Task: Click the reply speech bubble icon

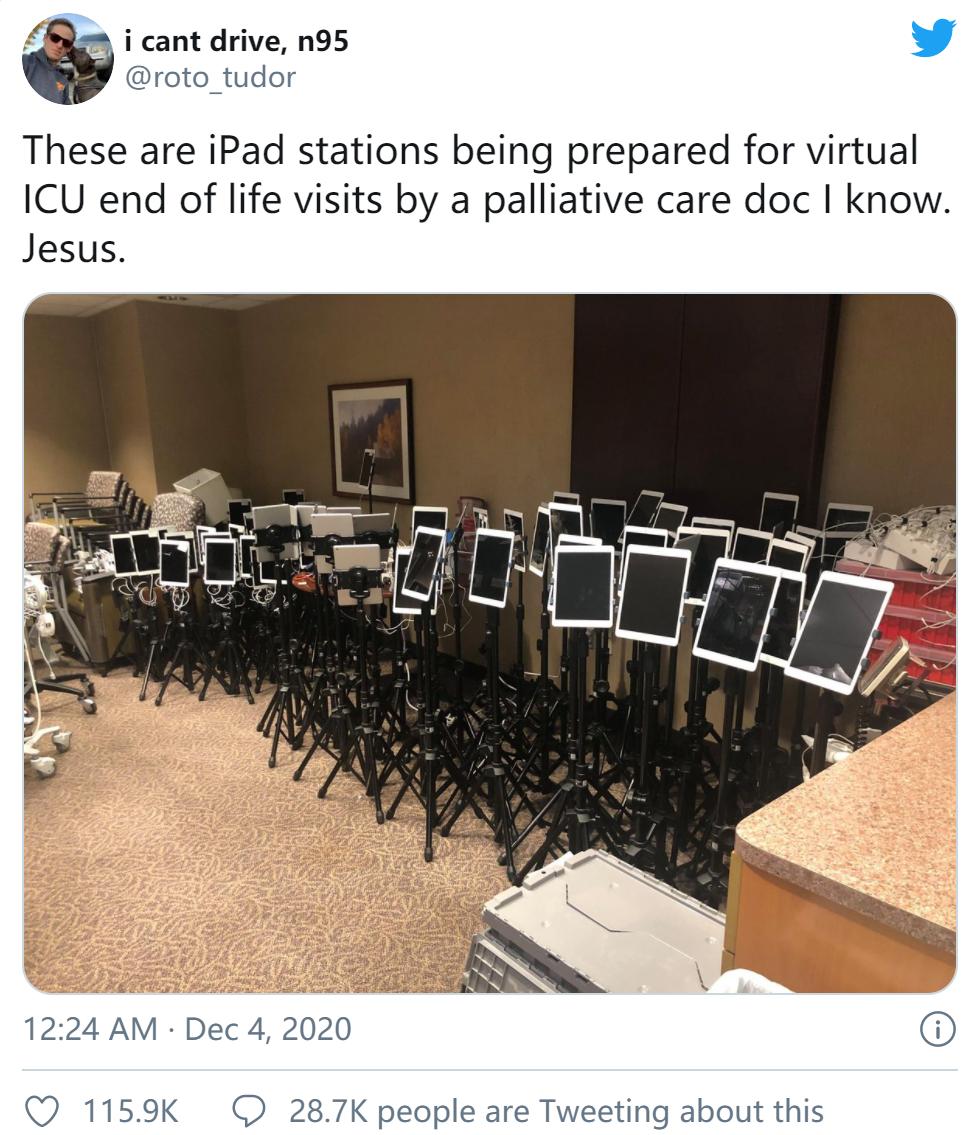Action: pyautogui.click(x=249, y=1111)
